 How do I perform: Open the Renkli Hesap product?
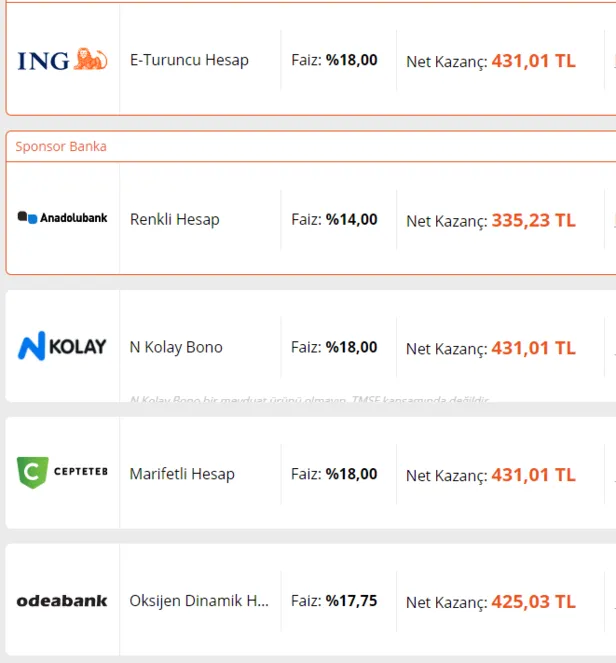click(174, 219)
